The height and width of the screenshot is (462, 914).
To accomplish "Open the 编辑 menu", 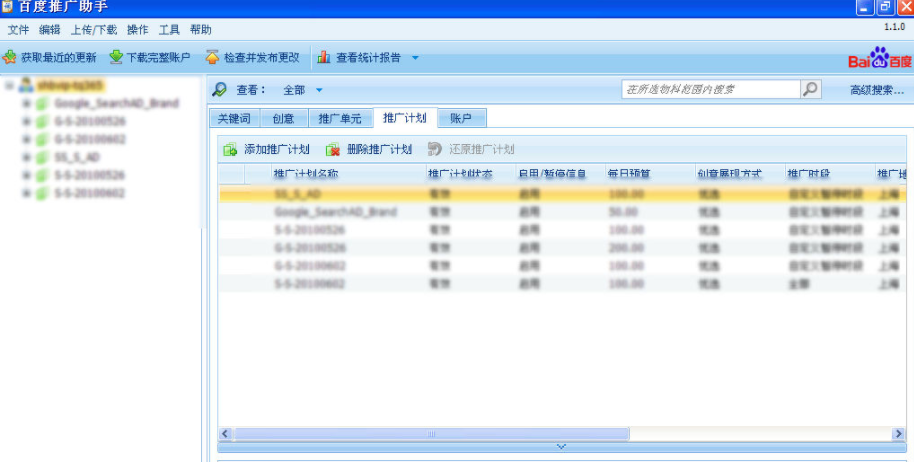I will pyautogui.click(x=50, y=30).
